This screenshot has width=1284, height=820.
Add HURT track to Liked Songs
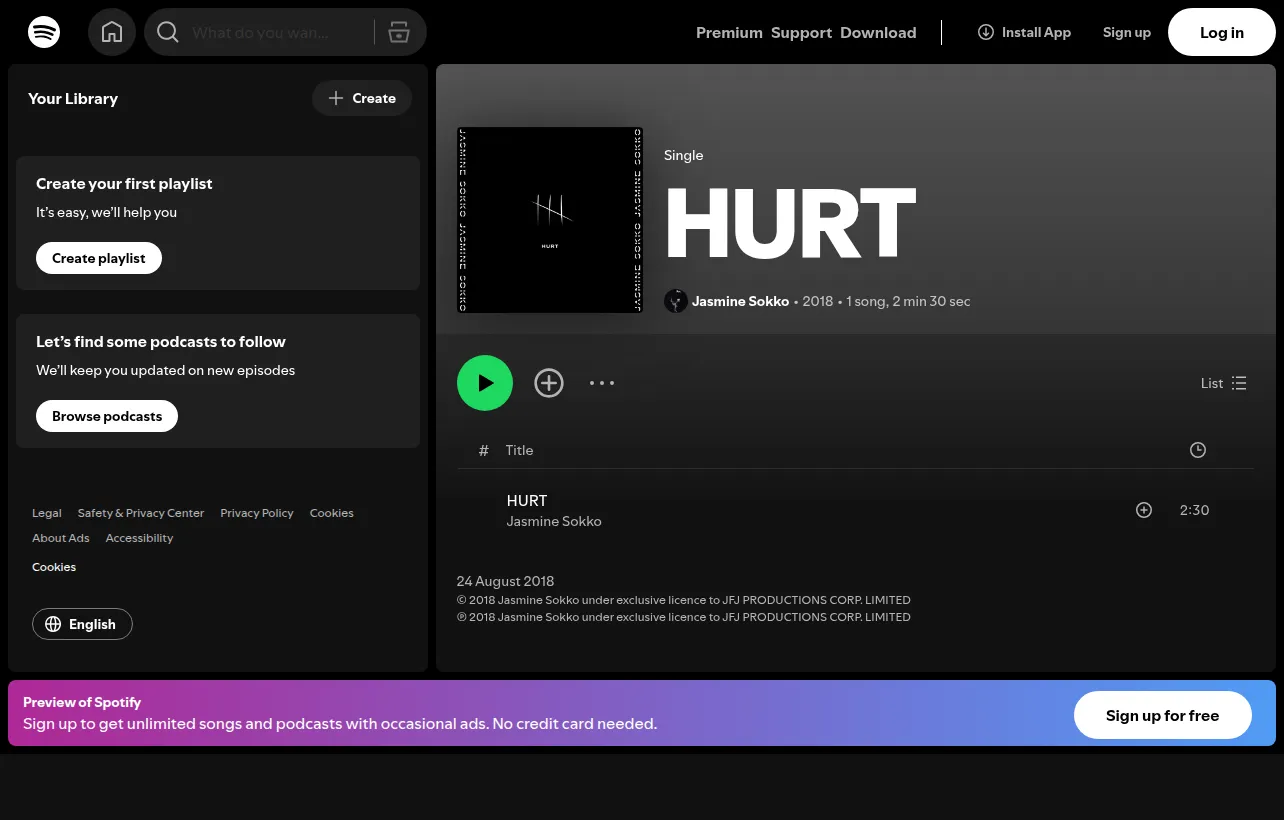pos(1144,510)
